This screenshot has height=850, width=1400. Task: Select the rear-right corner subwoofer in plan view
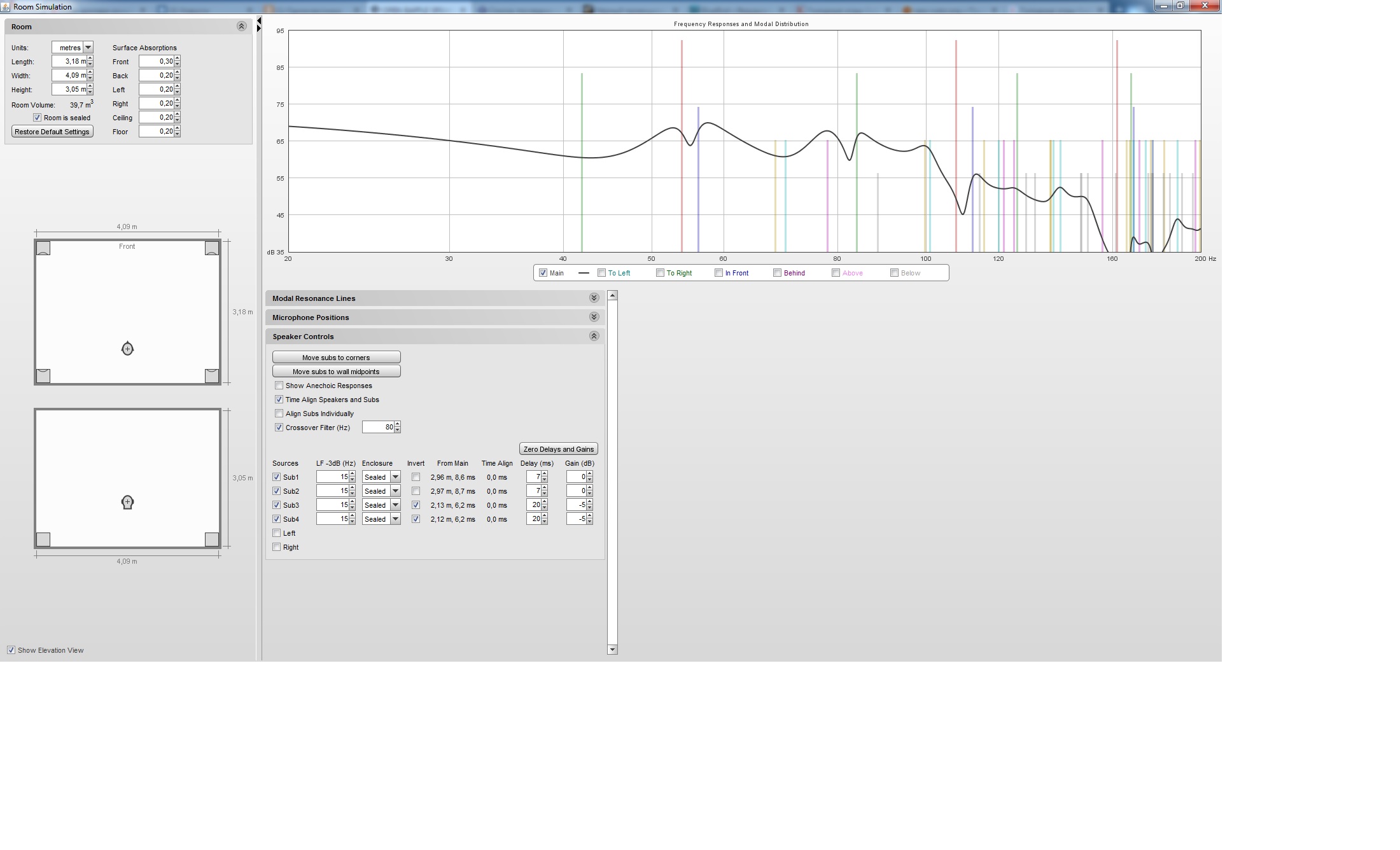(x=212, y=375)
